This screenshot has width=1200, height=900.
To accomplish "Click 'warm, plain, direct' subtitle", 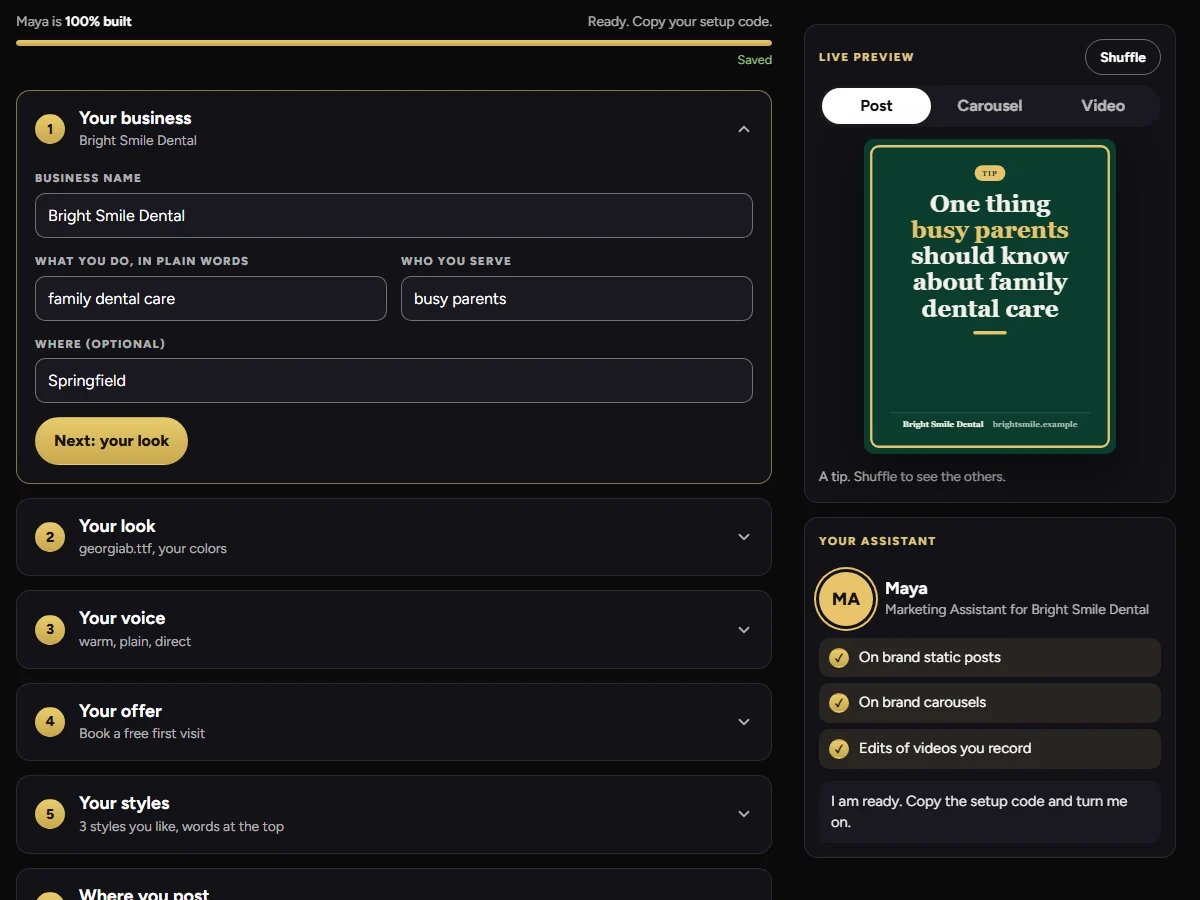I will (135, 642).
